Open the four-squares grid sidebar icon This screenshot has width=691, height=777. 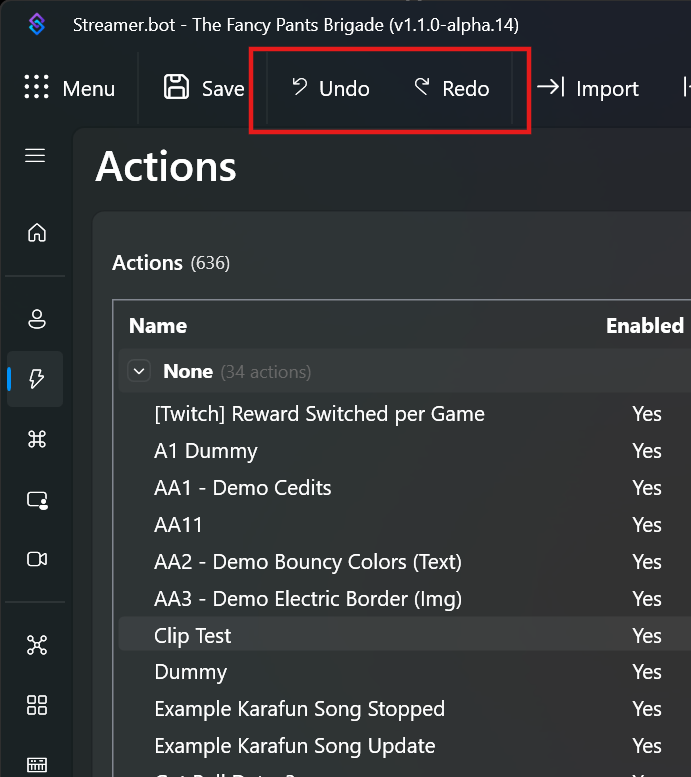click(37, 705)
